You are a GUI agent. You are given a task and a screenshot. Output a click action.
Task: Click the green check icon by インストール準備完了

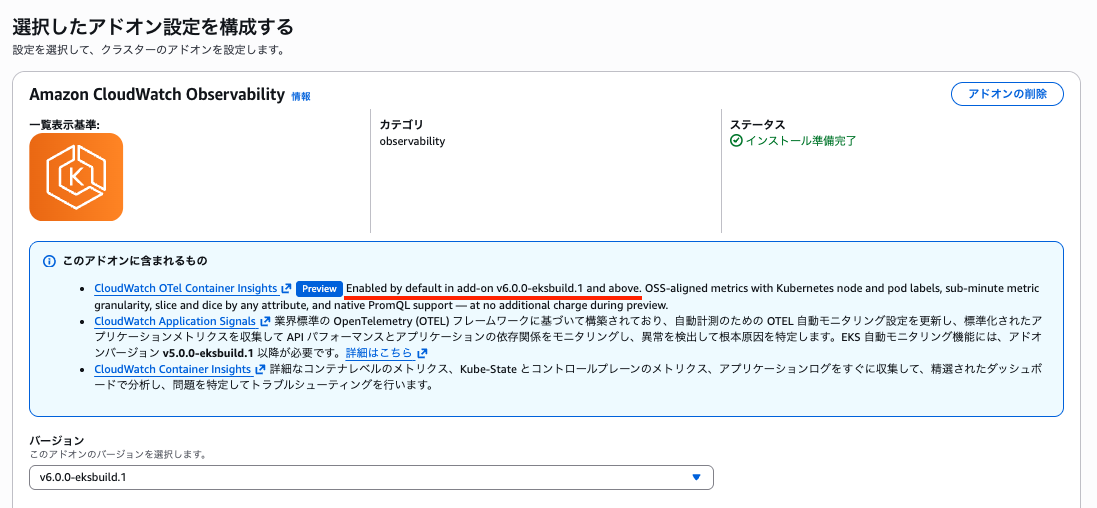tap(735, 141)
